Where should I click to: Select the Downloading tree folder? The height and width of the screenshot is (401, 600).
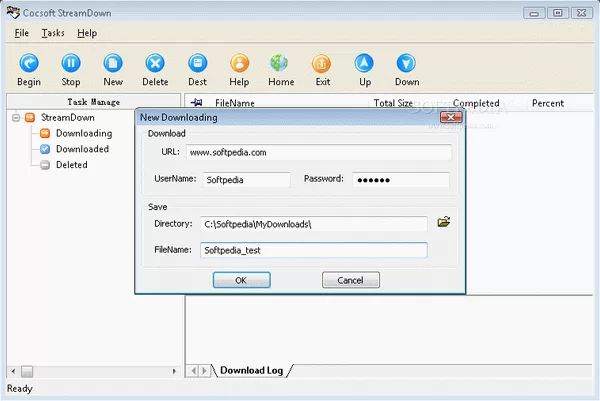tap(77, 133)
